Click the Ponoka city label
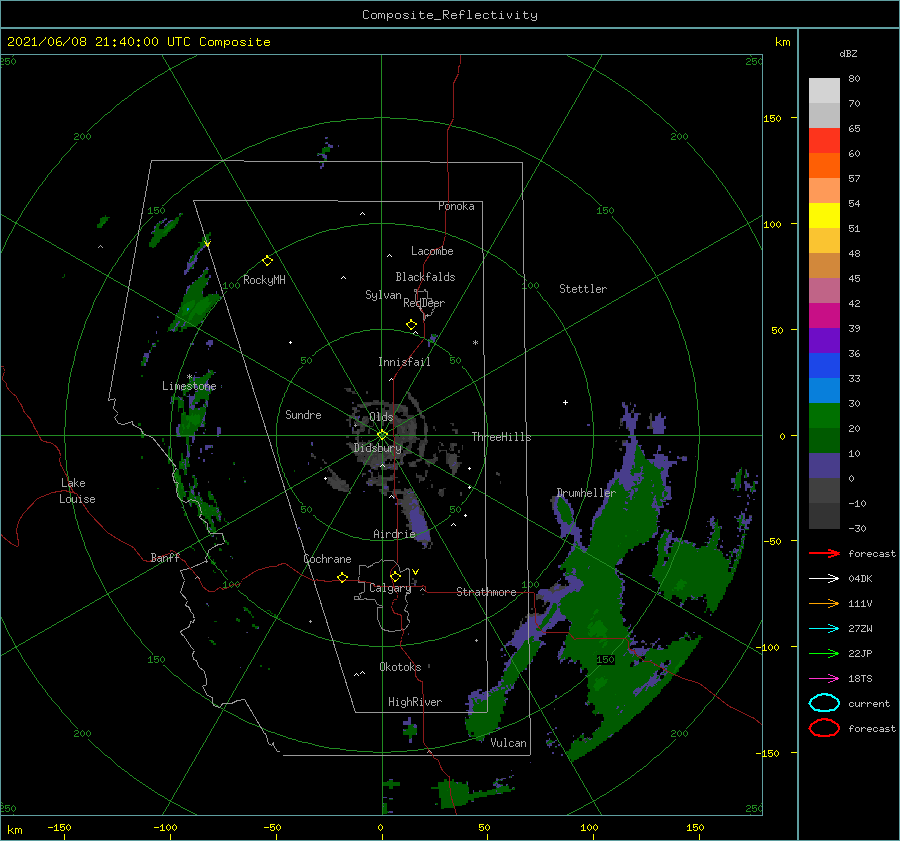This screenshot has width=900, height=841. click(456, 206)
